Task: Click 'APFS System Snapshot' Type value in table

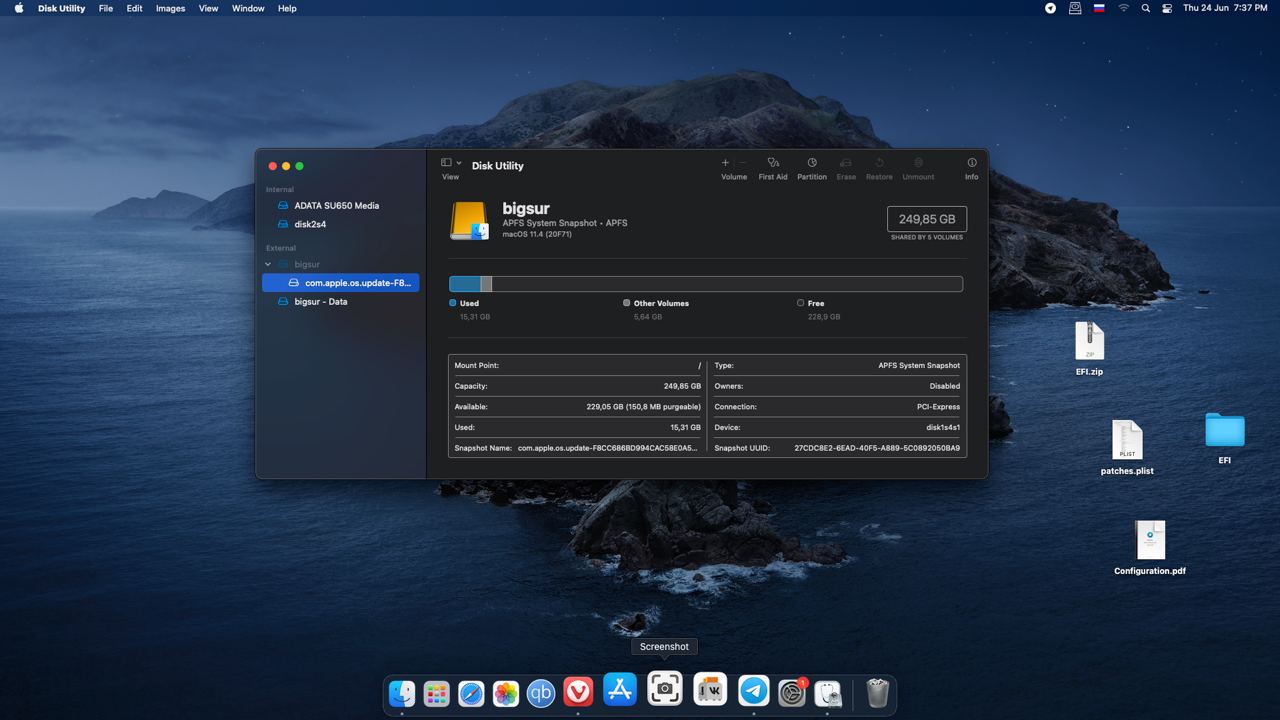Action: tap(919, 366)
